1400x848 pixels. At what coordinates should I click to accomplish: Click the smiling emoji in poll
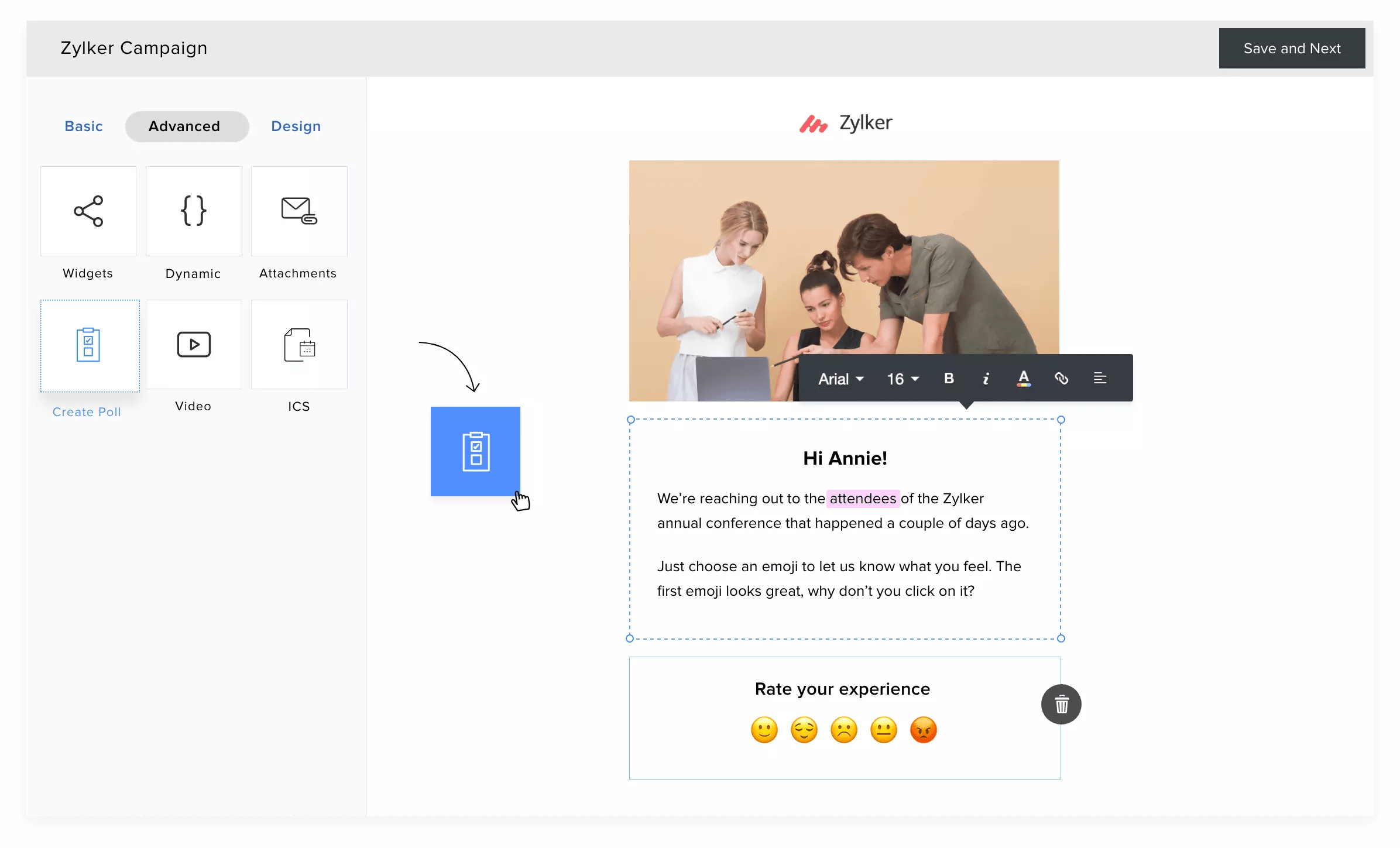coord(764,730)
